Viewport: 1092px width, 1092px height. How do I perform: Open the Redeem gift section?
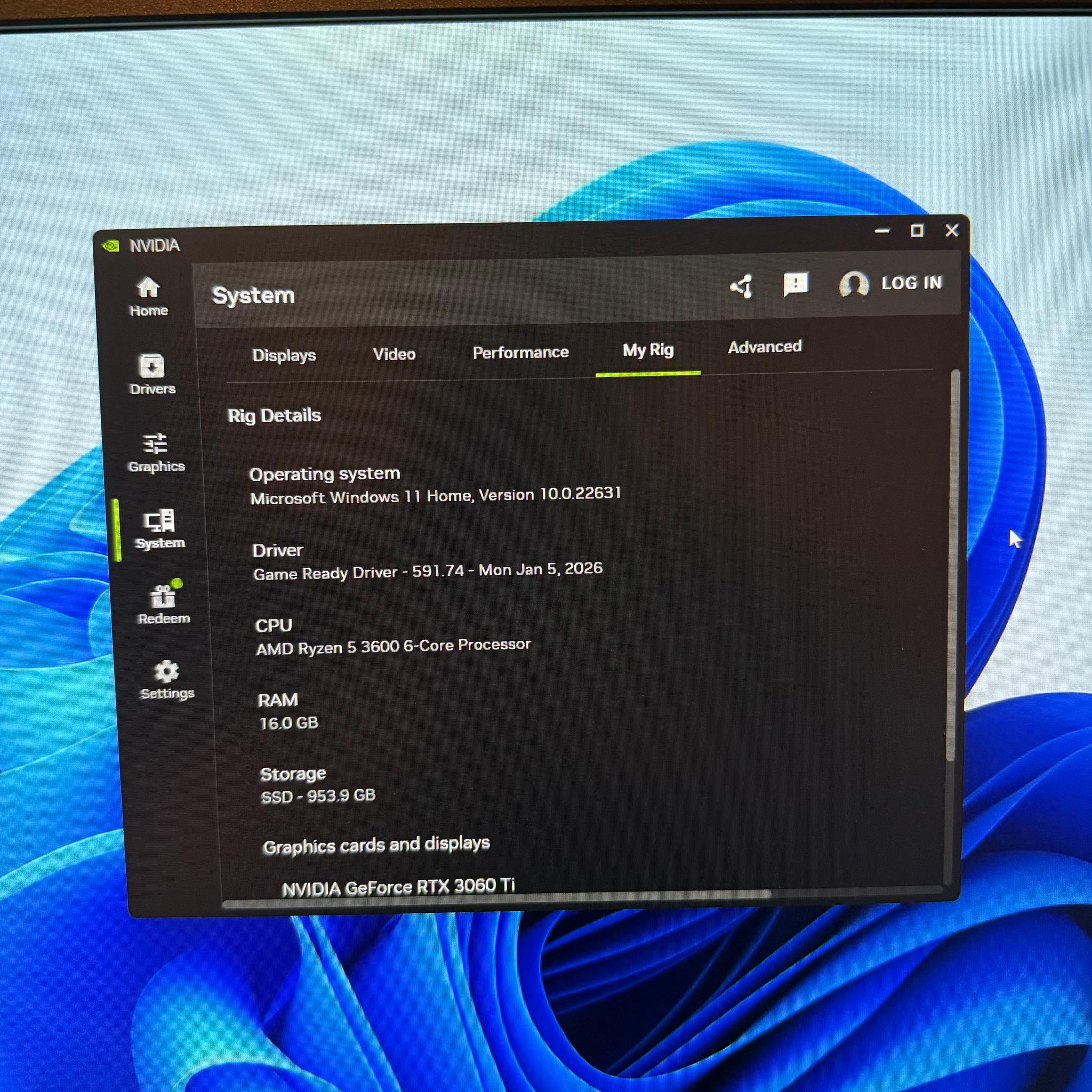163,604
